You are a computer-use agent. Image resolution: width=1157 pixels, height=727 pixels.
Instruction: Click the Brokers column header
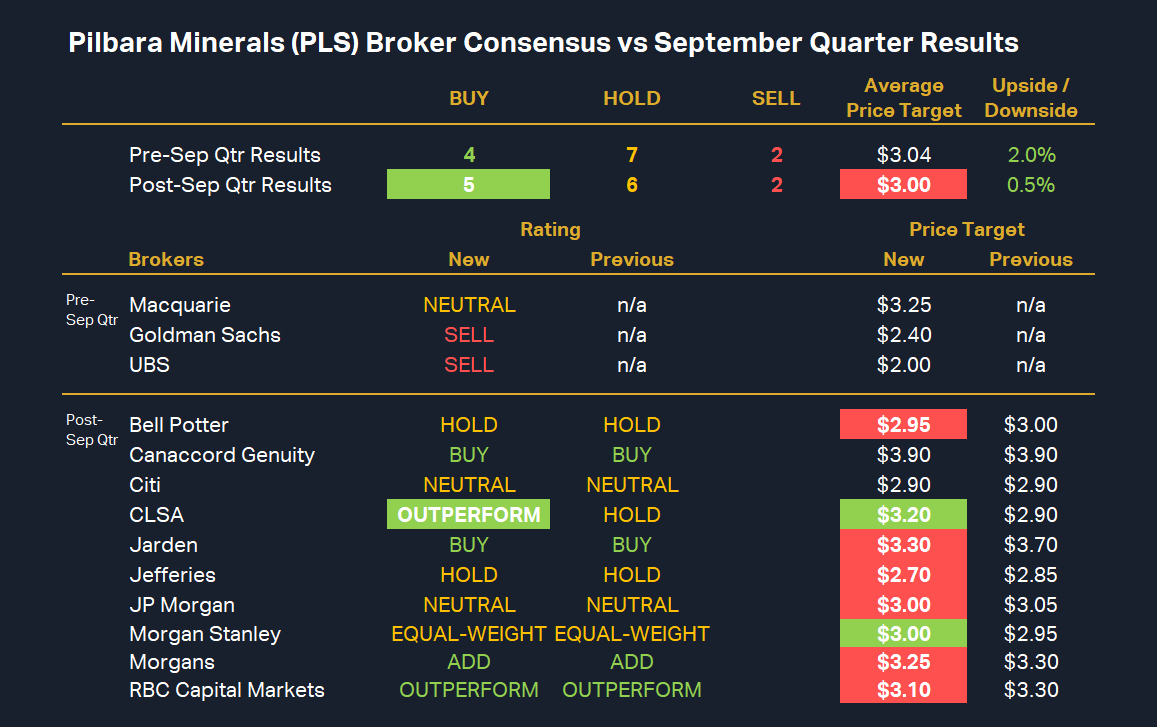pos(166,260)
